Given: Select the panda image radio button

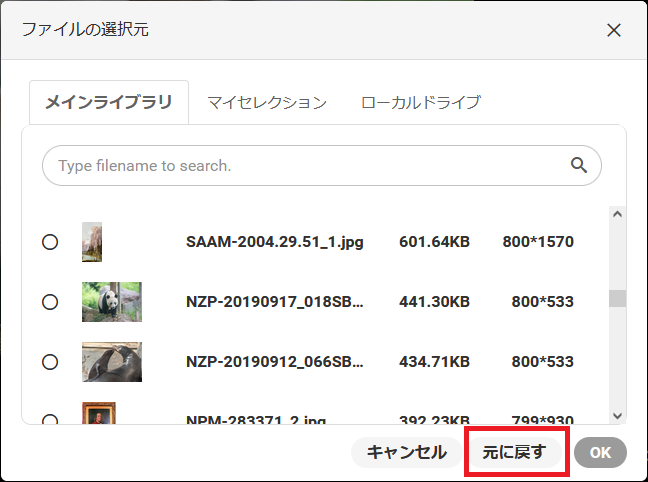Looking at the screenshot, I should 50,302.
